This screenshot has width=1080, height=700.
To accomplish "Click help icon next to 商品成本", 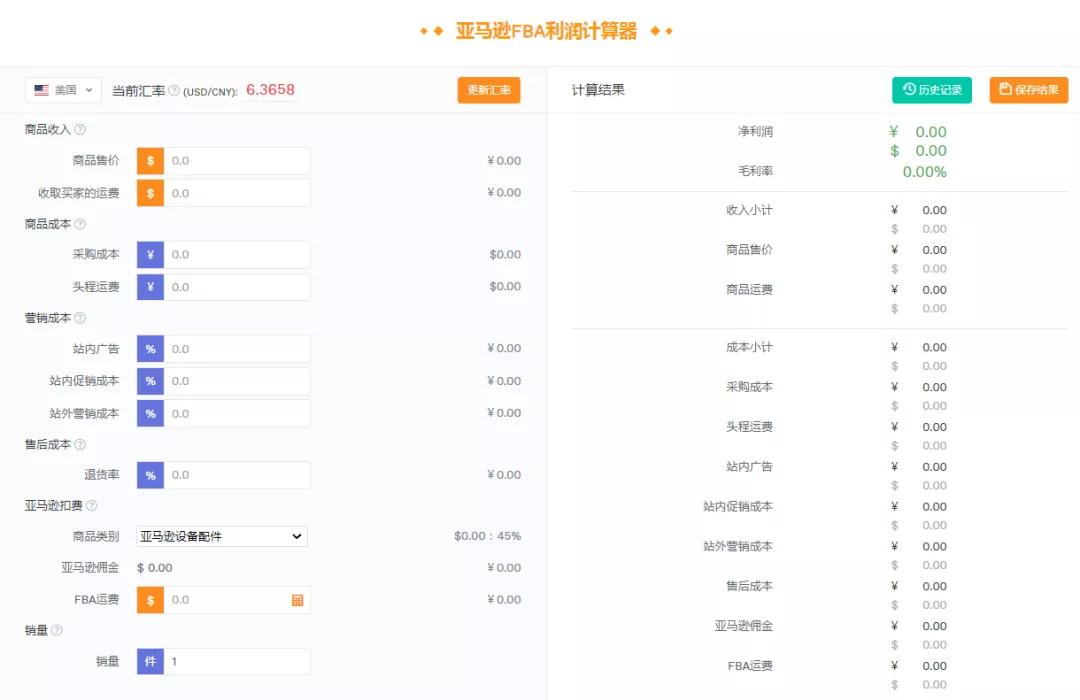I will (80, 224).
